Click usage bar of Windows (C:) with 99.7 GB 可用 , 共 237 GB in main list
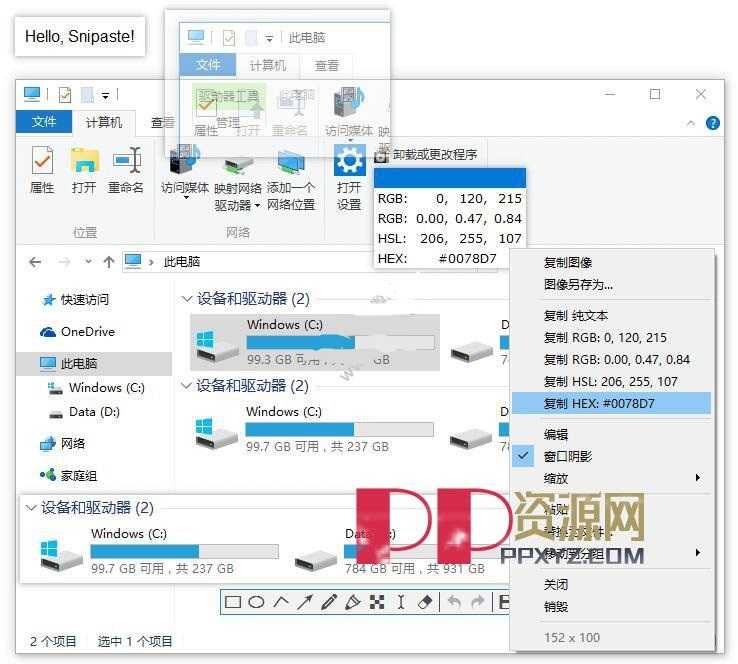The width and height of the screenshot is (738, 664). (x=339, y=429)
